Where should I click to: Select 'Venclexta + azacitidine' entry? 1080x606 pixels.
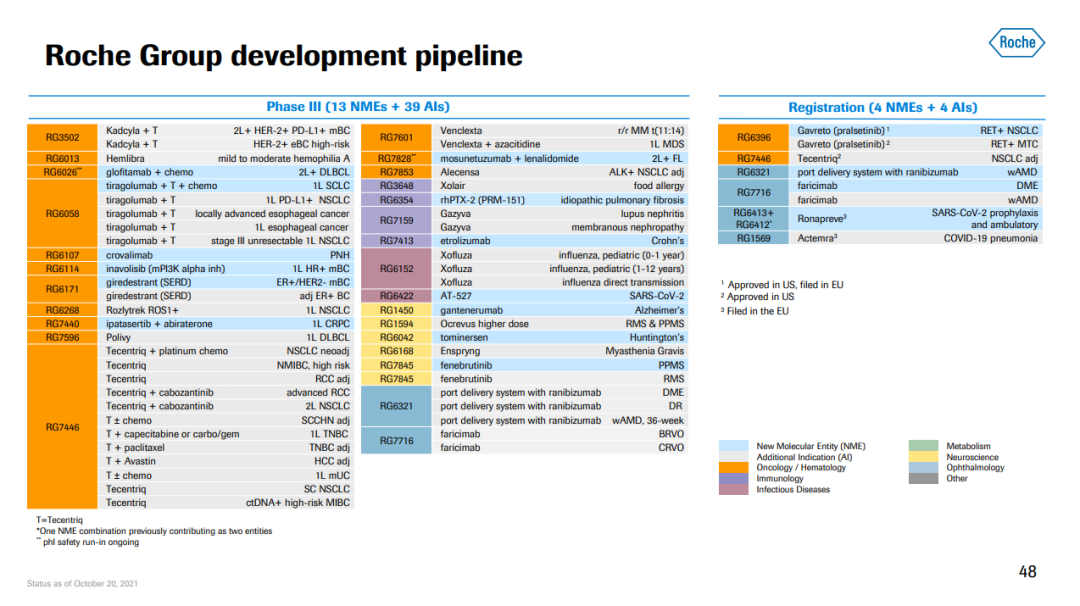click(490, 145)
